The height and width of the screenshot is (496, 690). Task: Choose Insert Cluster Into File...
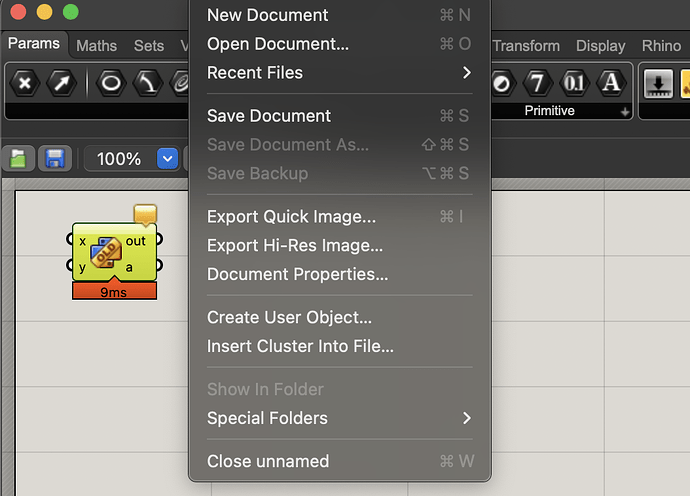click(339, 346)
